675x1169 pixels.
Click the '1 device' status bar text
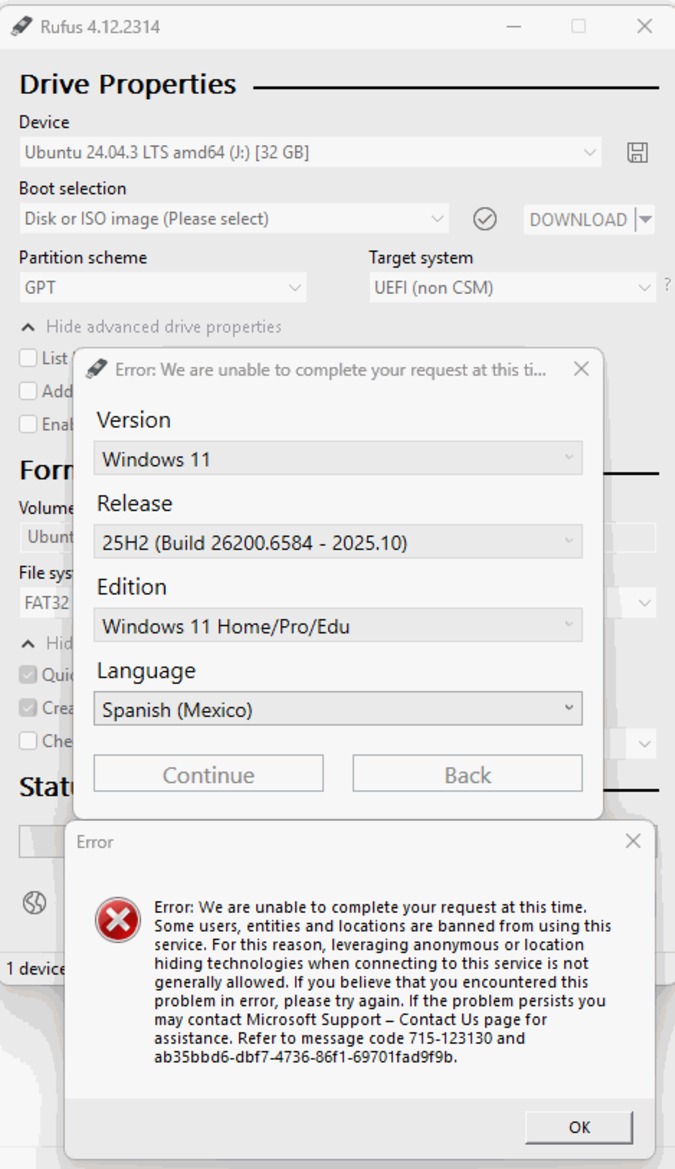coord(35,968)
